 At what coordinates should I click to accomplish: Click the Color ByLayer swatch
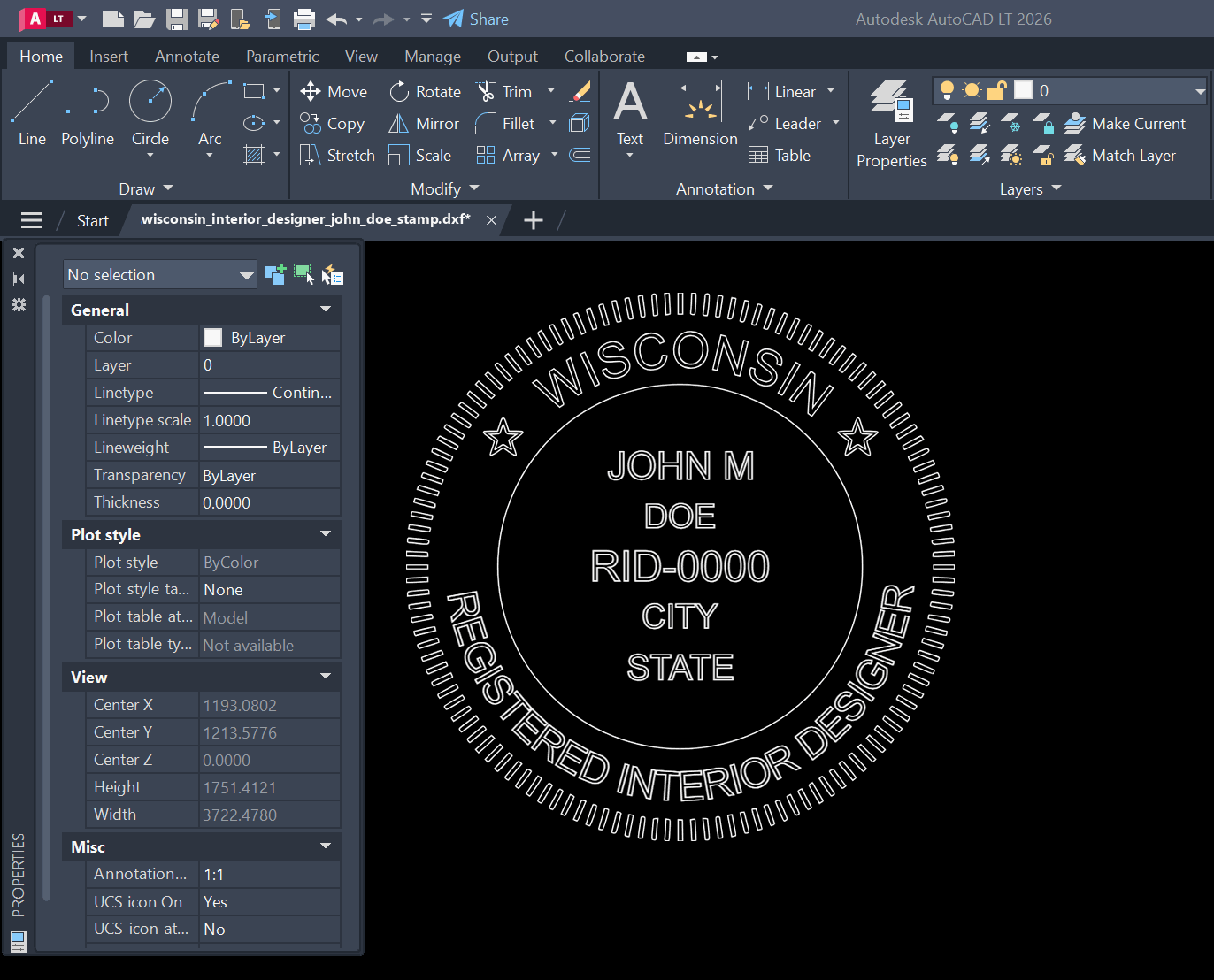coord(212,337)
